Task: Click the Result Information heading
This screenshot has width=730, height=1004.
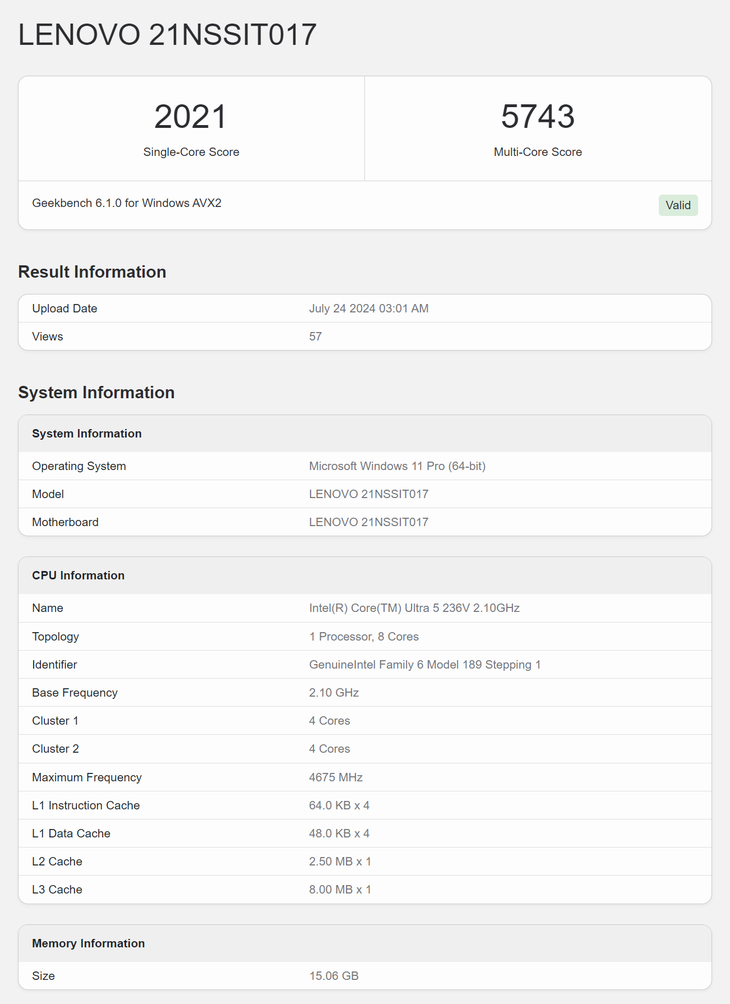Action: [x=92, y=271]
